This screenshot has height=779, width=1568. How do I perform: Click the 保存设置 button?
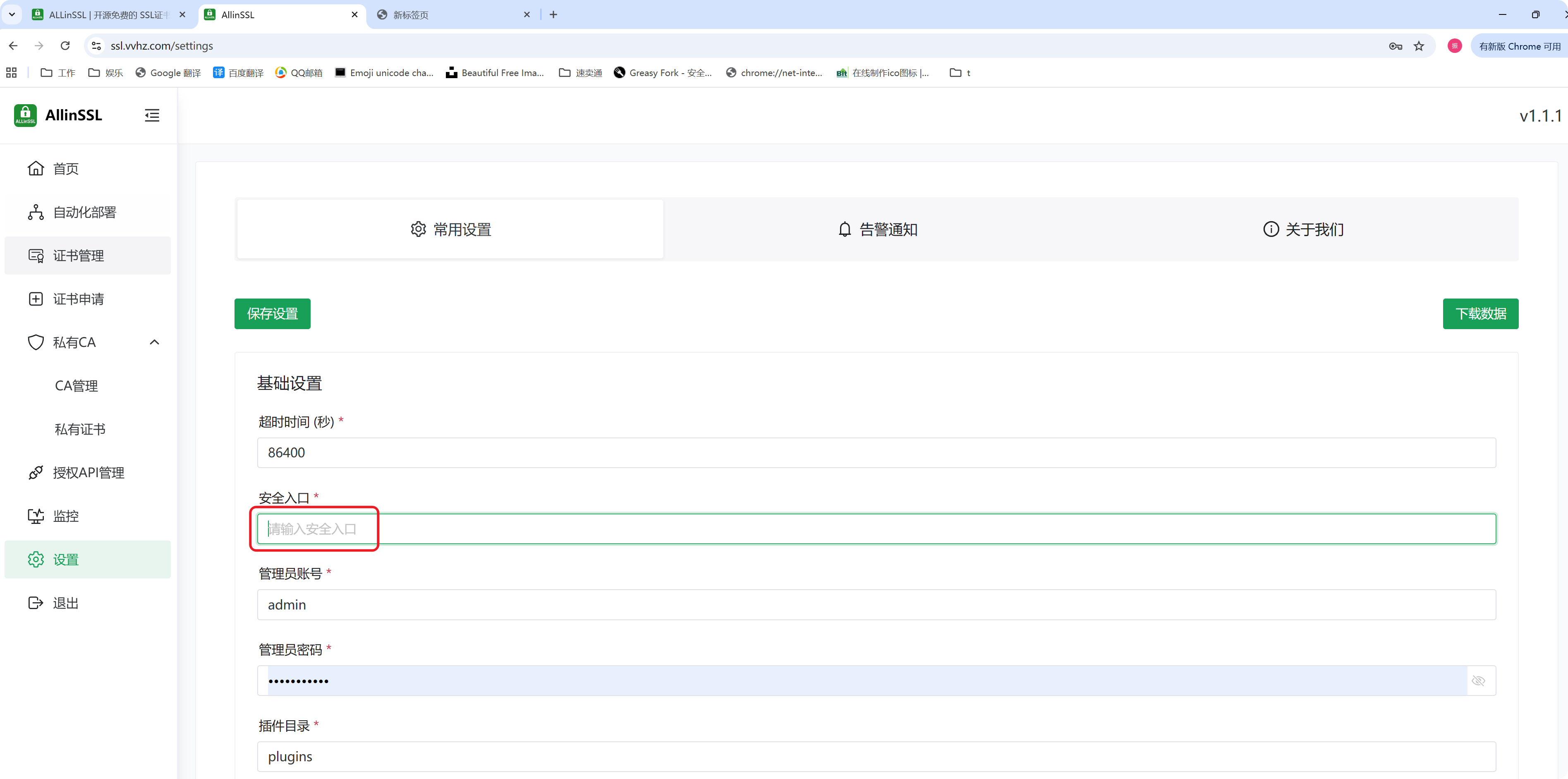(x=272, y=313)
